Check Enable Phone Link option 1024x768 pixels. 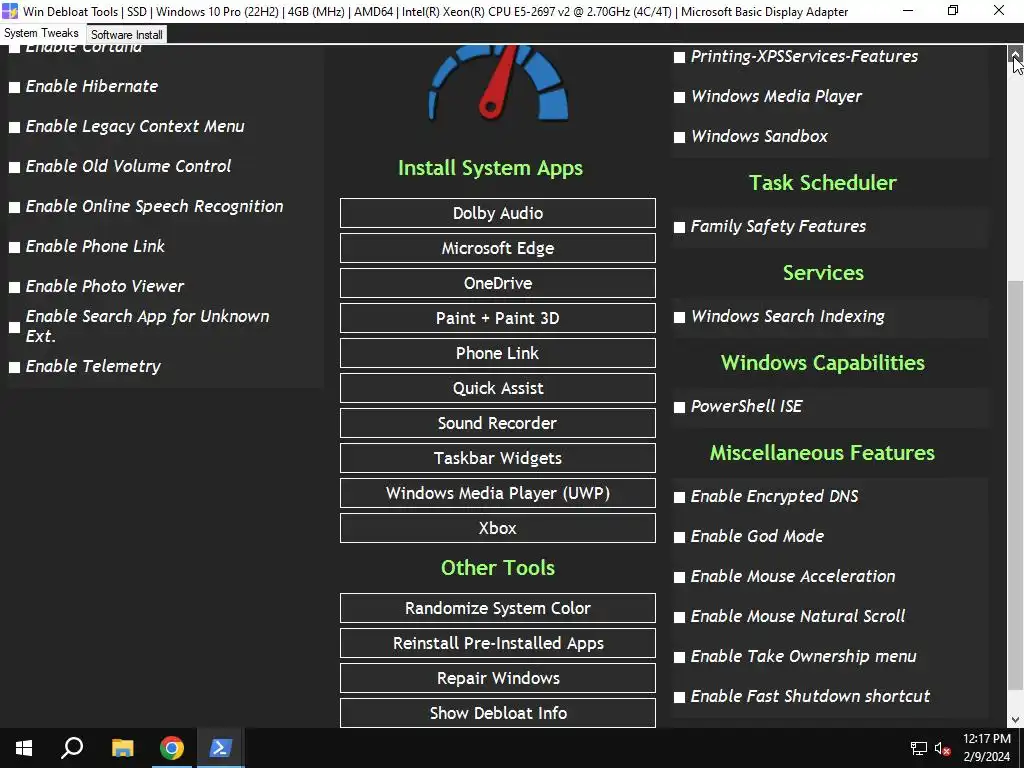14,247
